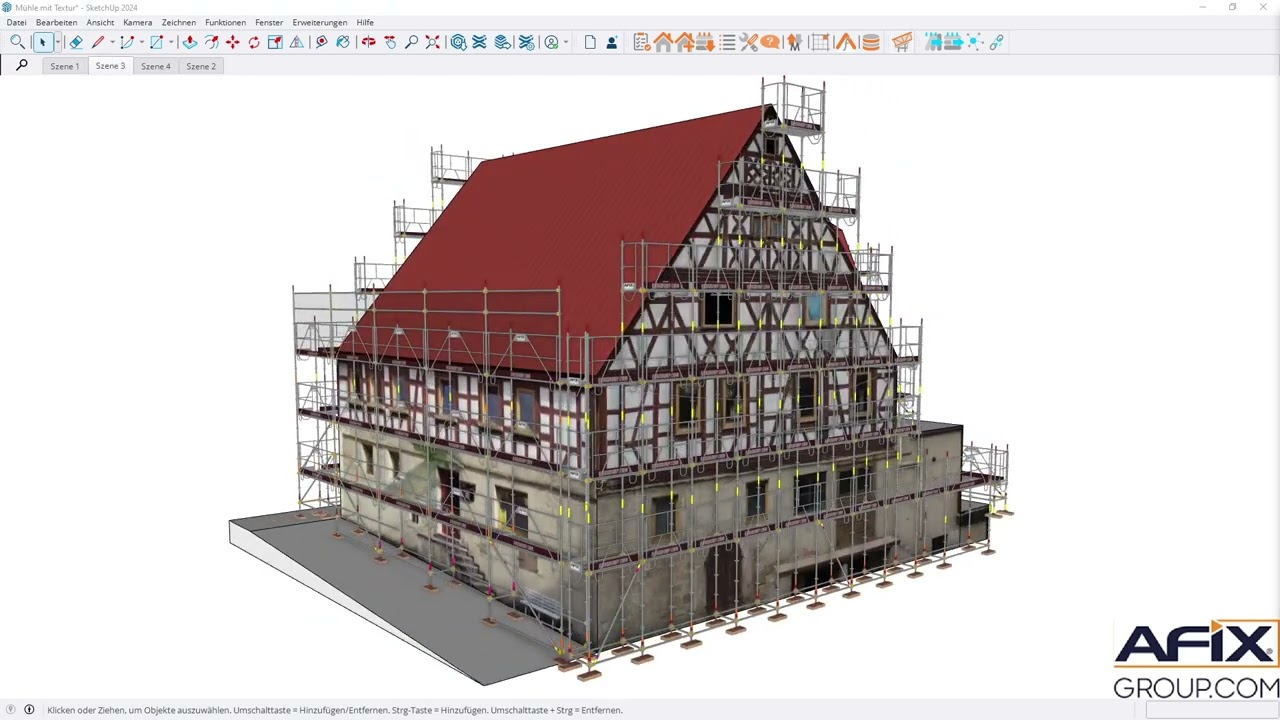
Task: Click the teal right-arrow export icon
Action: pos(953,42)
